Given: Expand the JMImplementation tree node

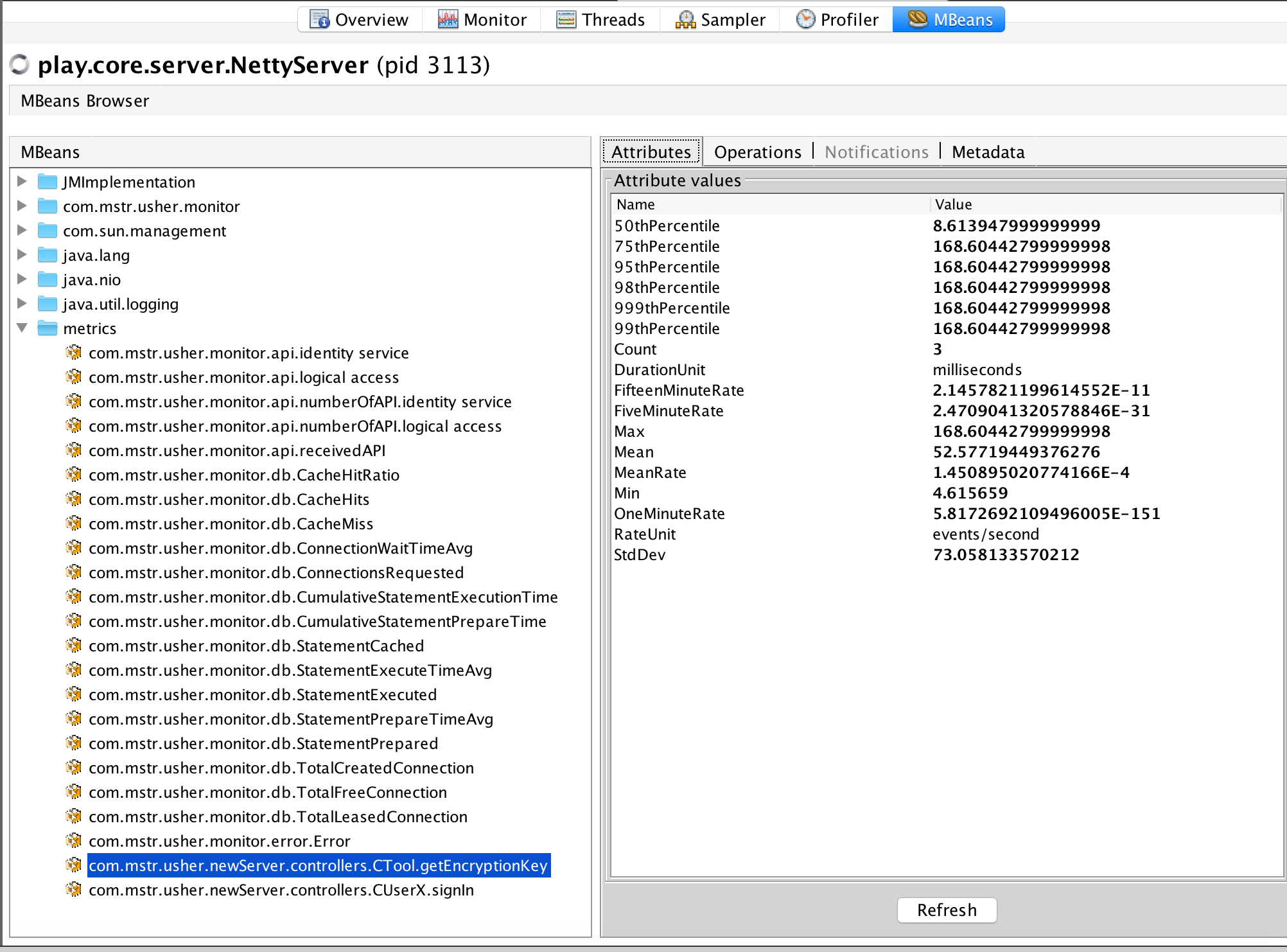Looking at the screenshot, I should pos(22,182).
